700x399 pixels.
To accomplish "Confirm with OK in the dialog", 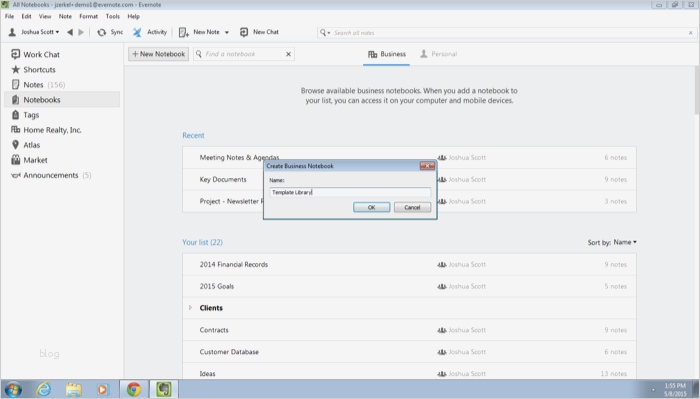I will [371, 207].
